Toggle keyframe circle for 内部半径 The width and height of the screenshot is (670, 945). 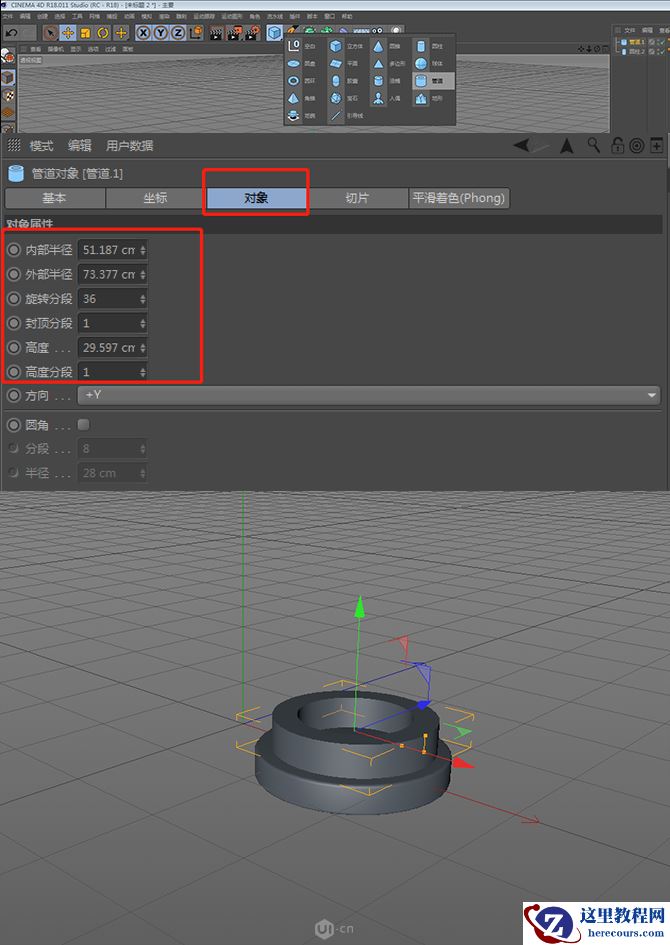[14, 250]
